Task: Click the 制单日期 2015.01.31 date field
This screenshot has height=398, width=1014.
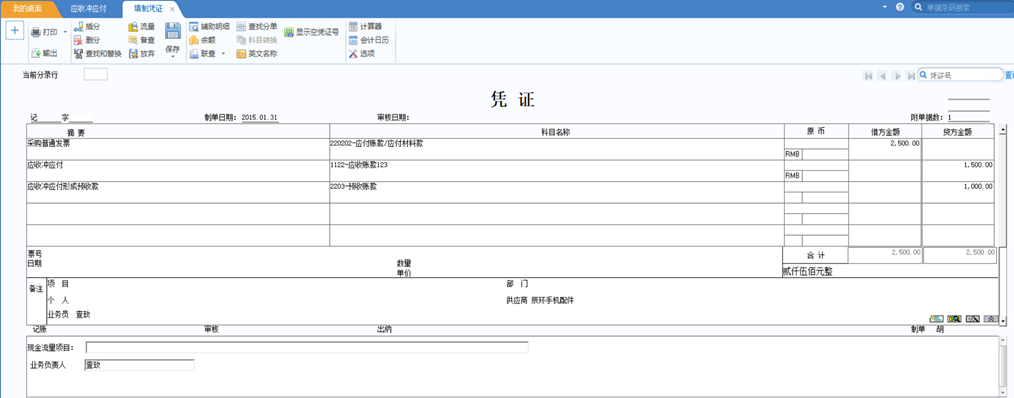Action: pyautogui.click(x=260, y=118)
